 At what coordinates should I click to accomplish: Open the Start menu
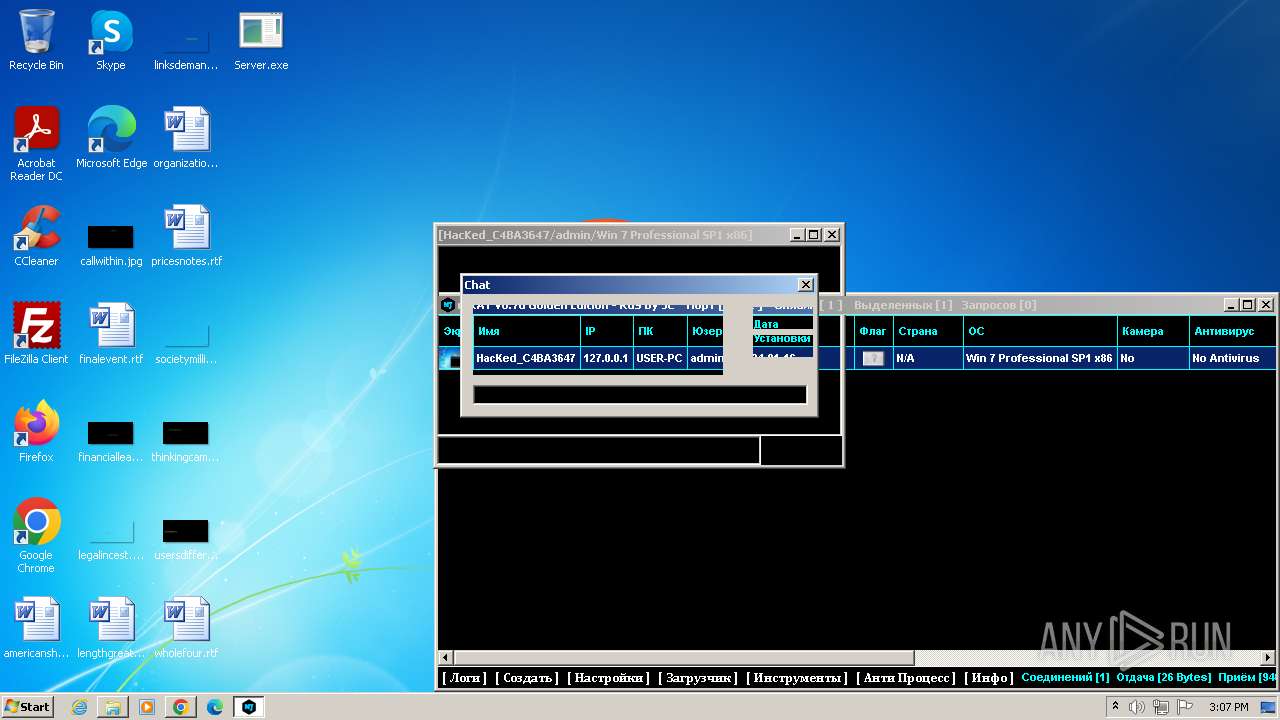click(28, 707)
